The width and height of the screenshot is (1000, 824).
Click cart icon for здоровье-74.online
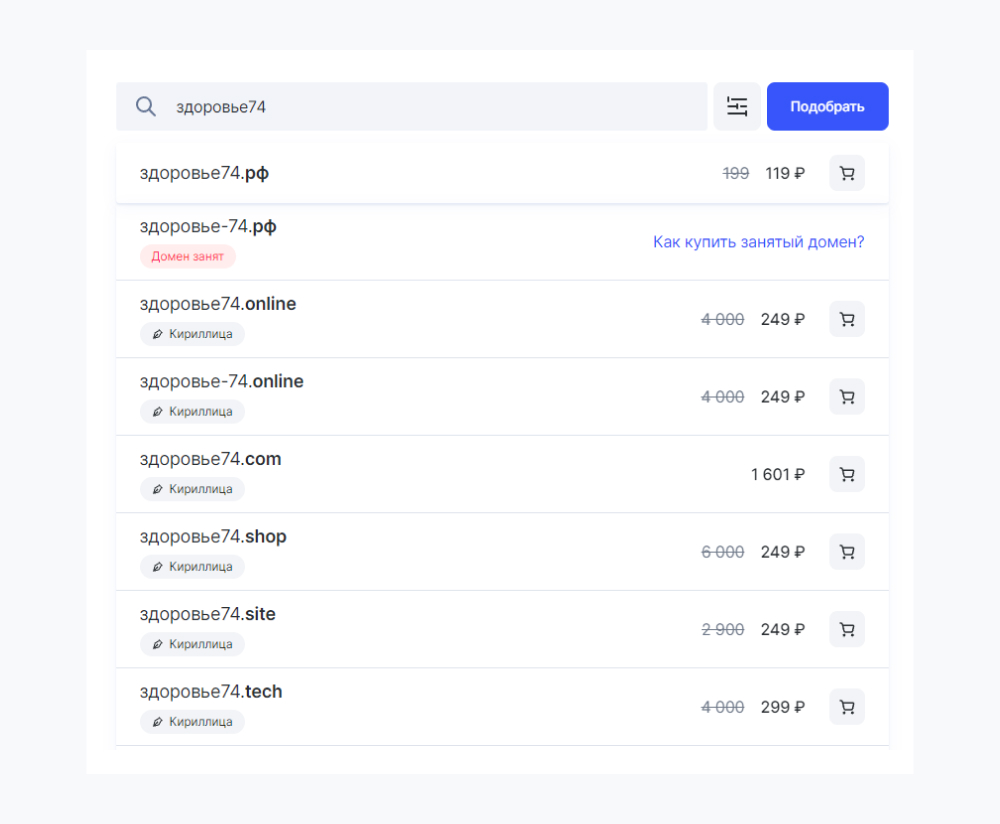click(x=846, y=397)
